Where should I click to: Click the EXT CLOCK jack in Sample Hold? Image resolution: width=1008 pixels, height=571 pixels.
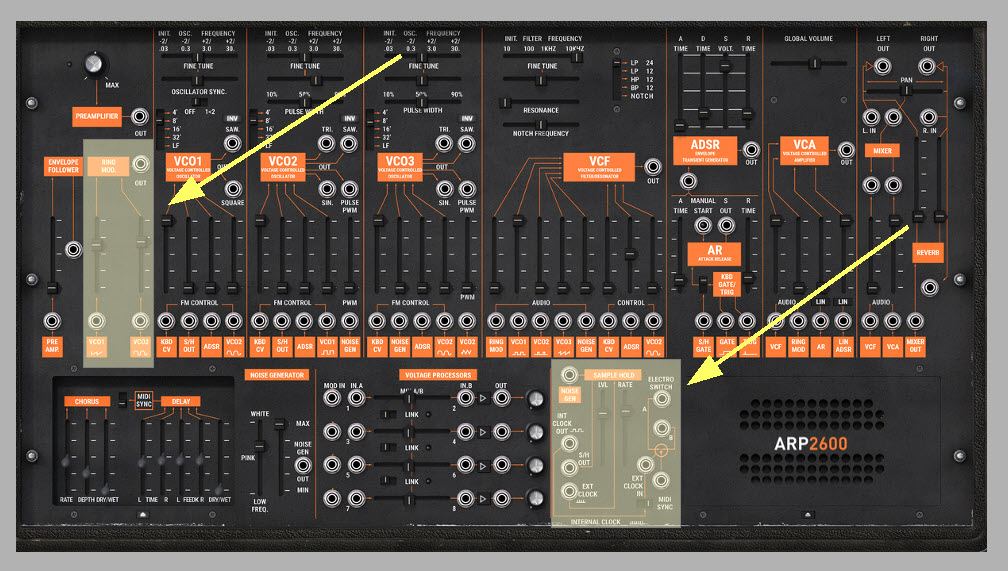pyautogui.click(x=568, y=492)
